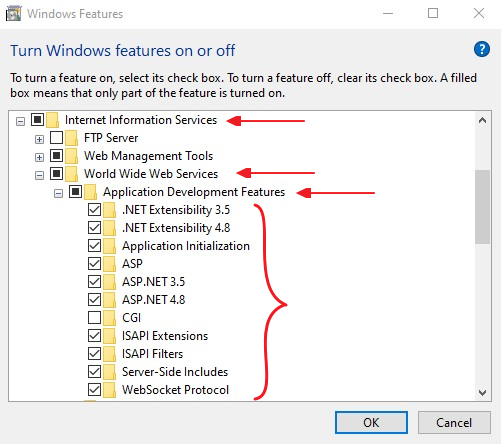
Task: Select the ISAPI Extensions label
Action: pyautogui.click(x=165, y=336)
